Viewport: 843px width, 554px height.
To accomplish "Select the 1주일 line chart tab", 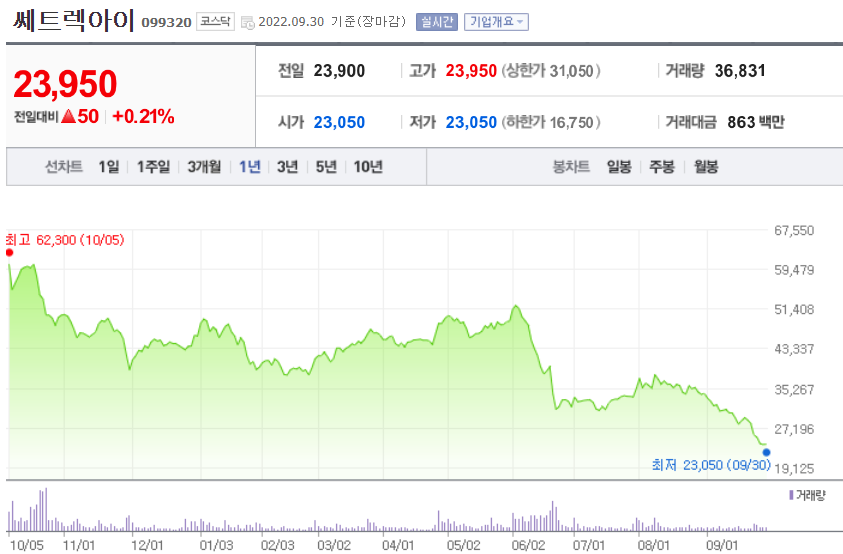I will 153,167.
